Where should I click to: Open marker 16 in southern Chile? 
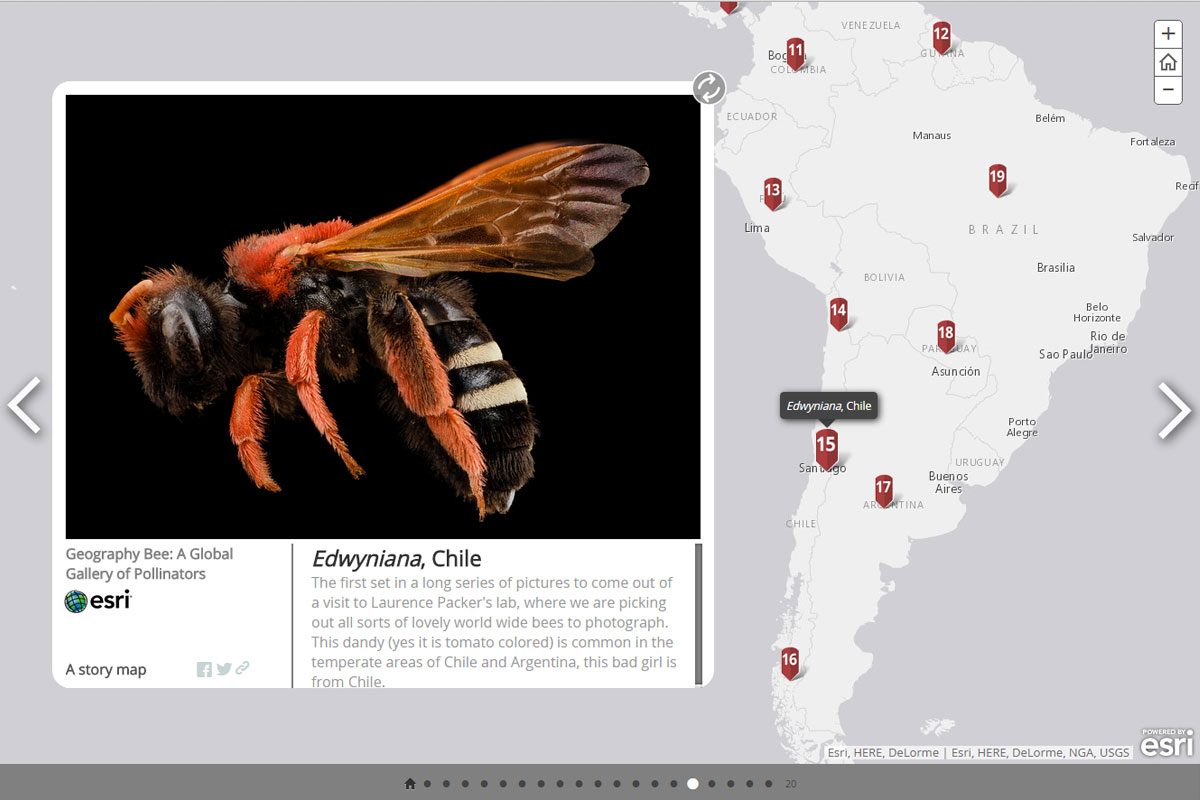coord(790,661)
